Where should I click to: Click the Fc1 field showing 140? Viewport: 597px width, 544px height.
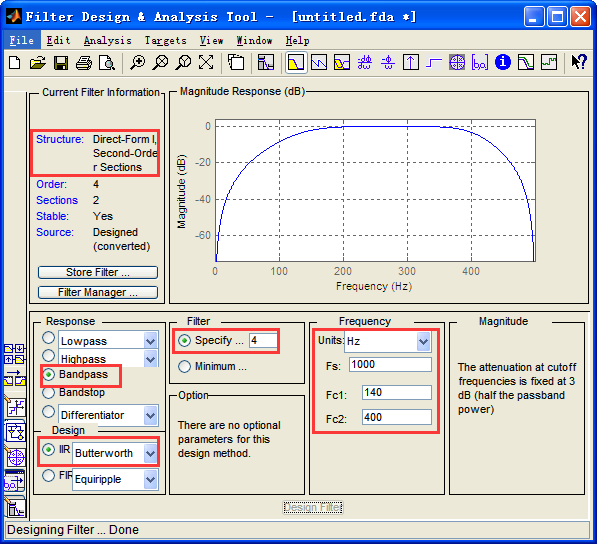[397, 392]
